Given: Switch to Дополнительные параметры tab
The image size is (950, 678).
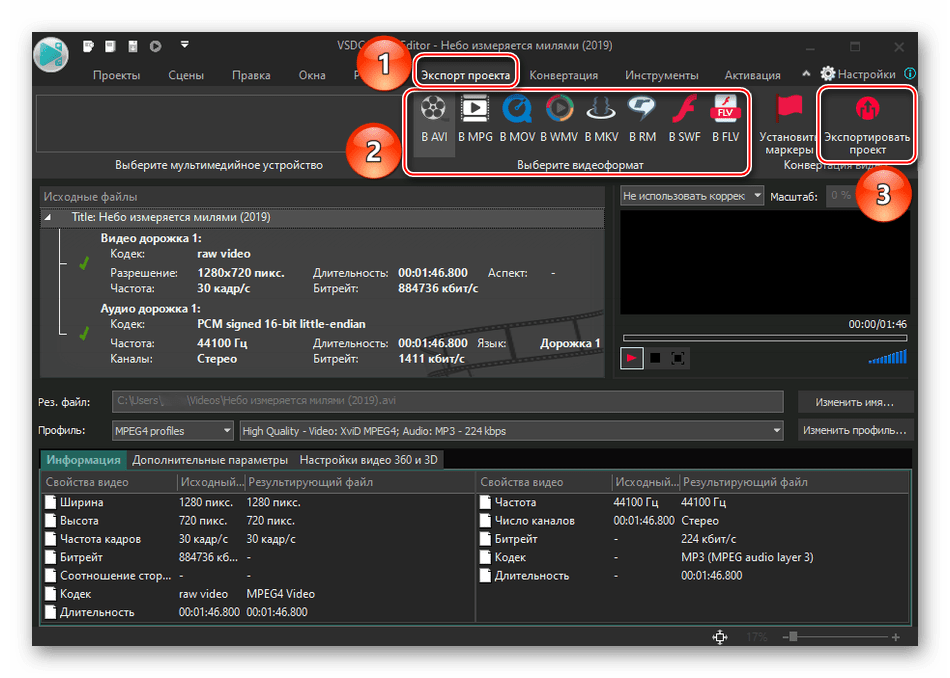Looking at the screenshot, I should [x=210, y=460].
